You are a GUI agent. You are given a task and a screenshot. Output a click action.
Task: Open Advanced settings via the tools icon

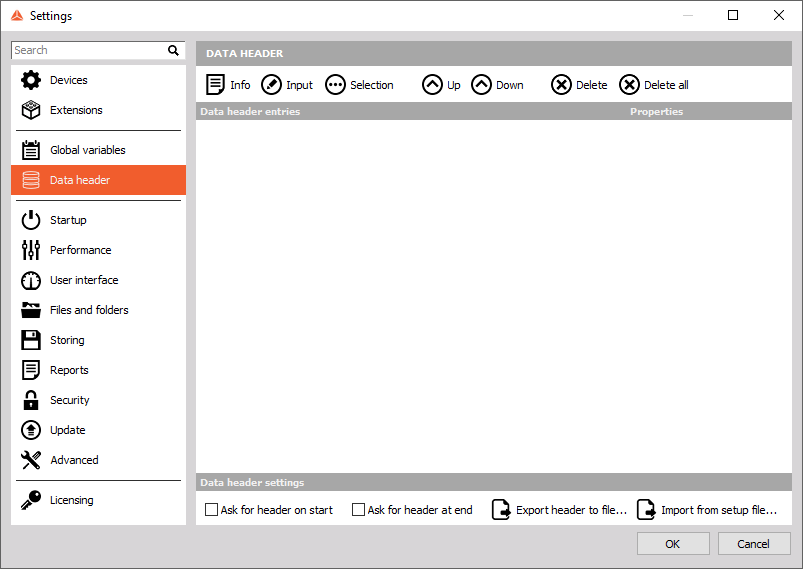[31, 460]
